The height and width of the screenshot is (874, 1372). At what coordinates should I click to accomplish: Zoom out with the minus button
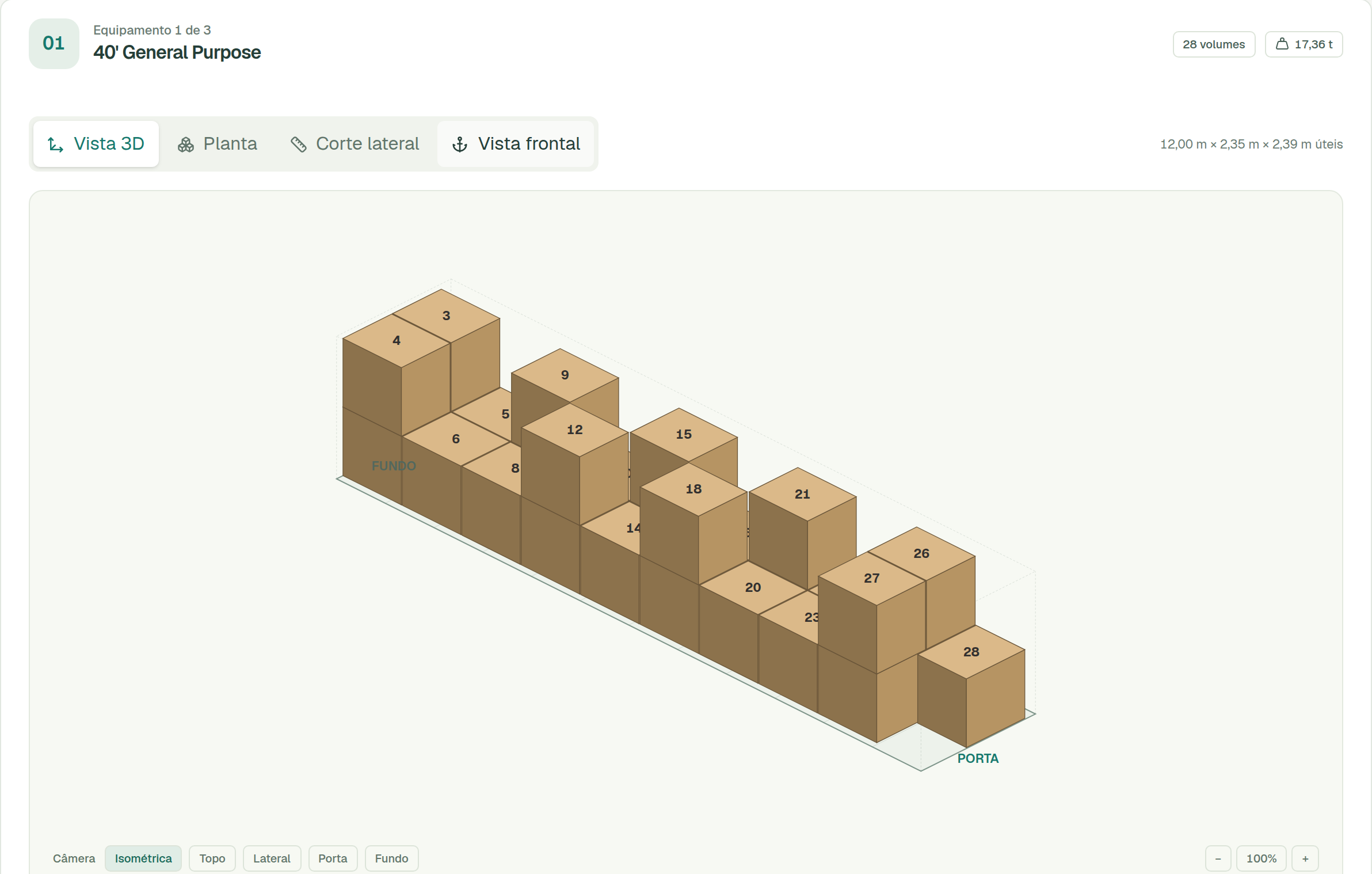(1218, 858)
